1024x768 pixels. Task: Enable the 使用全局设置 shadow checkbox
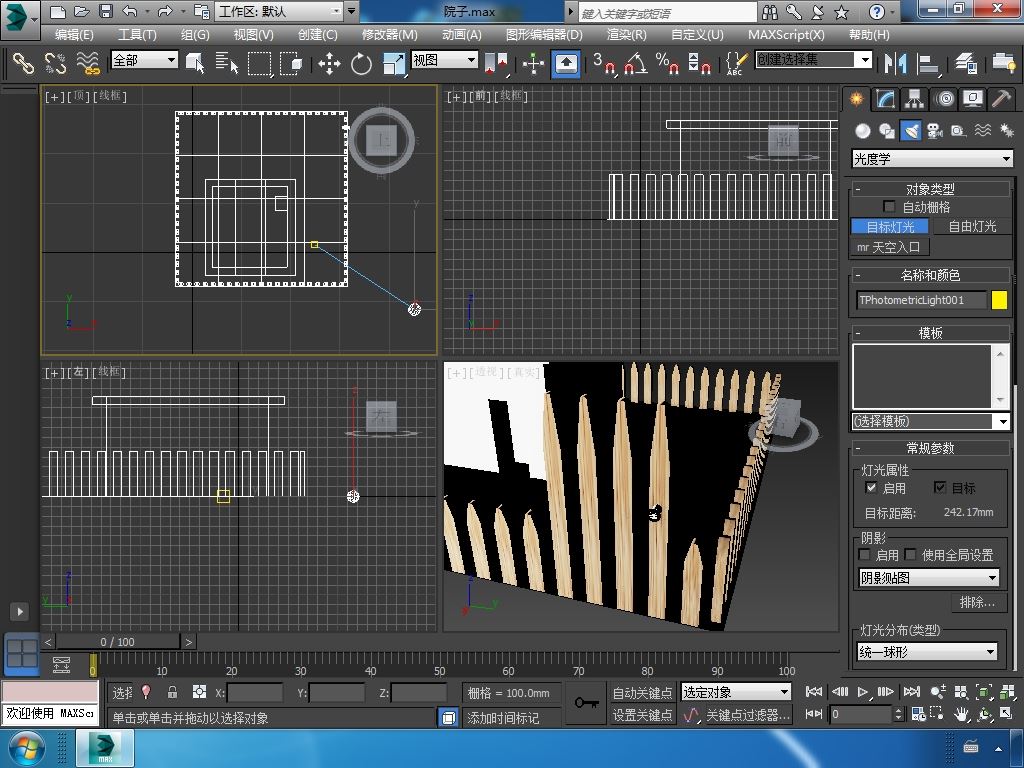(x=911, y=555)
